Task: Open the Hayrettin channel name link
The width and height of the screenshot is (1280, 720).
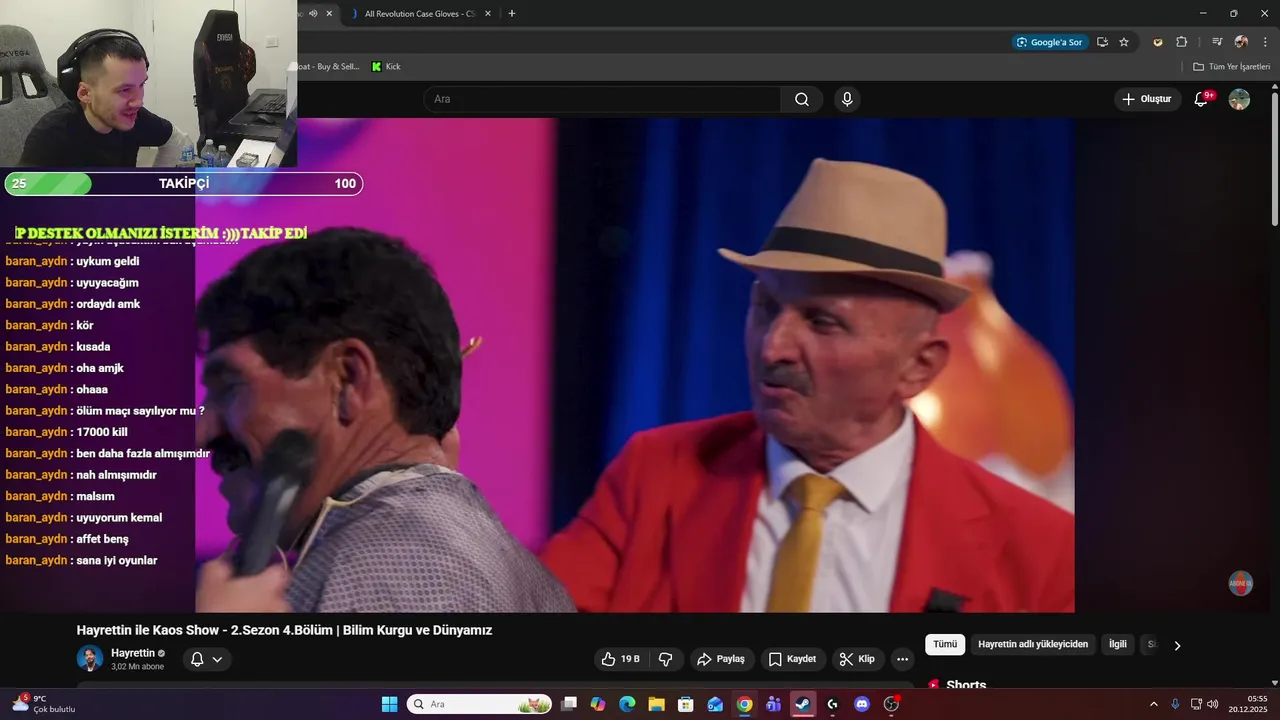Action: click(132, 653)
